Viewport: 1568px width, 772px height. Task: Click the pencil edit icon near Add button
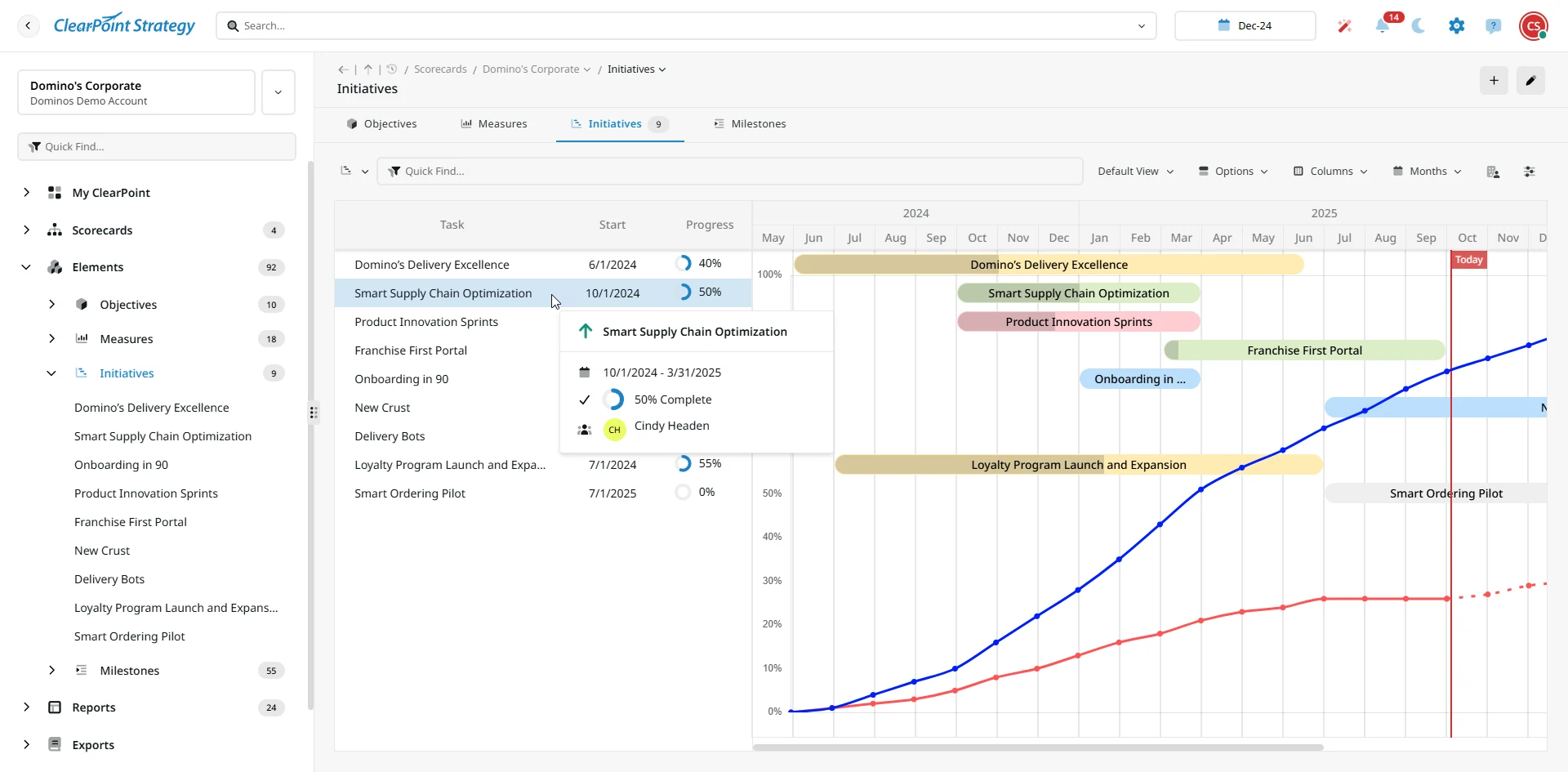(1530, 80)
